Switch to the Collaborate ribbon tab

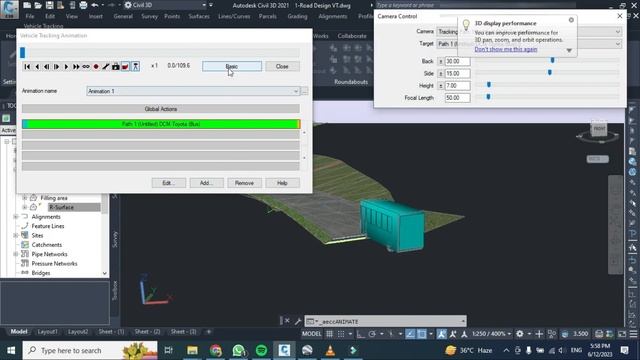[352, 36]
